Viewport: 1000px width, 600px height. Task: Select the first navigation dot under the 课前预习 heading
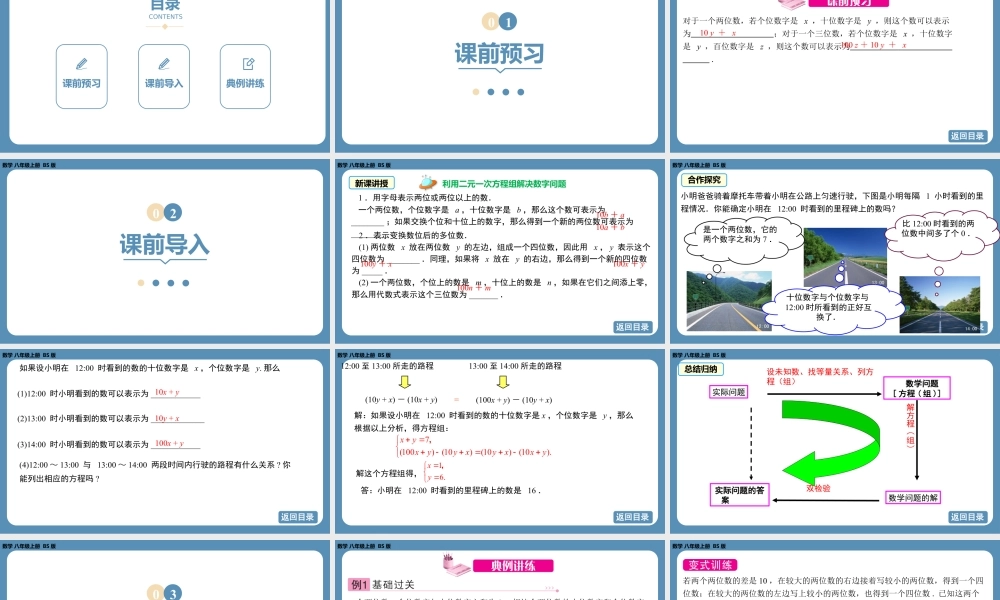pos(475,90)
